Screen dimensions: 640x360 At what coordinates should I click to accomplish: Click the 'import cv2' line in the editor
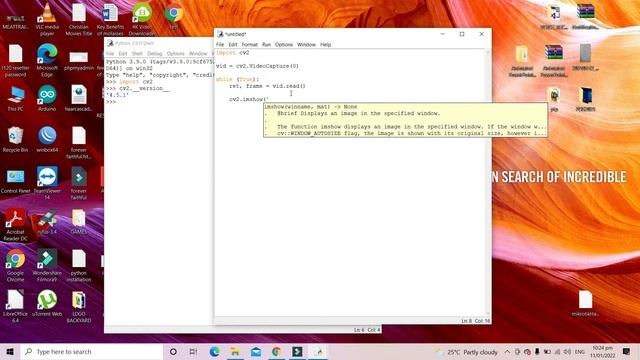(x=233, y=53)
